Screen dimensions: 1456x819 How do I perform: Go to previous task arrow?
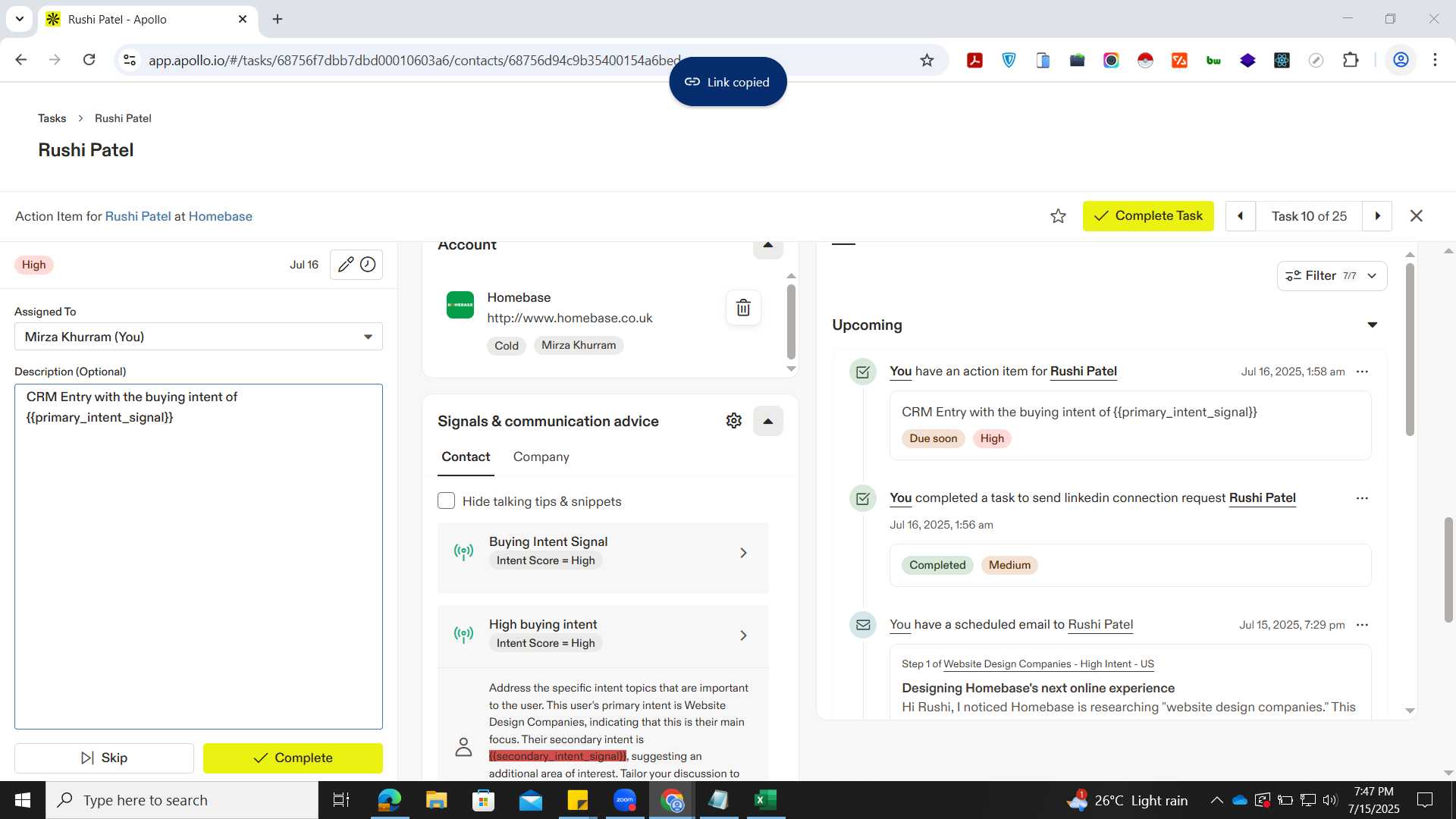(1241, 216)
